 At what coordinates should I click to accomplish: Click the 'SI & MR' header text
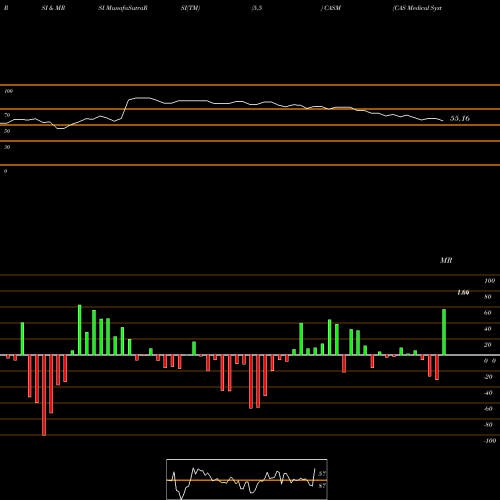(x=53, y=8)
